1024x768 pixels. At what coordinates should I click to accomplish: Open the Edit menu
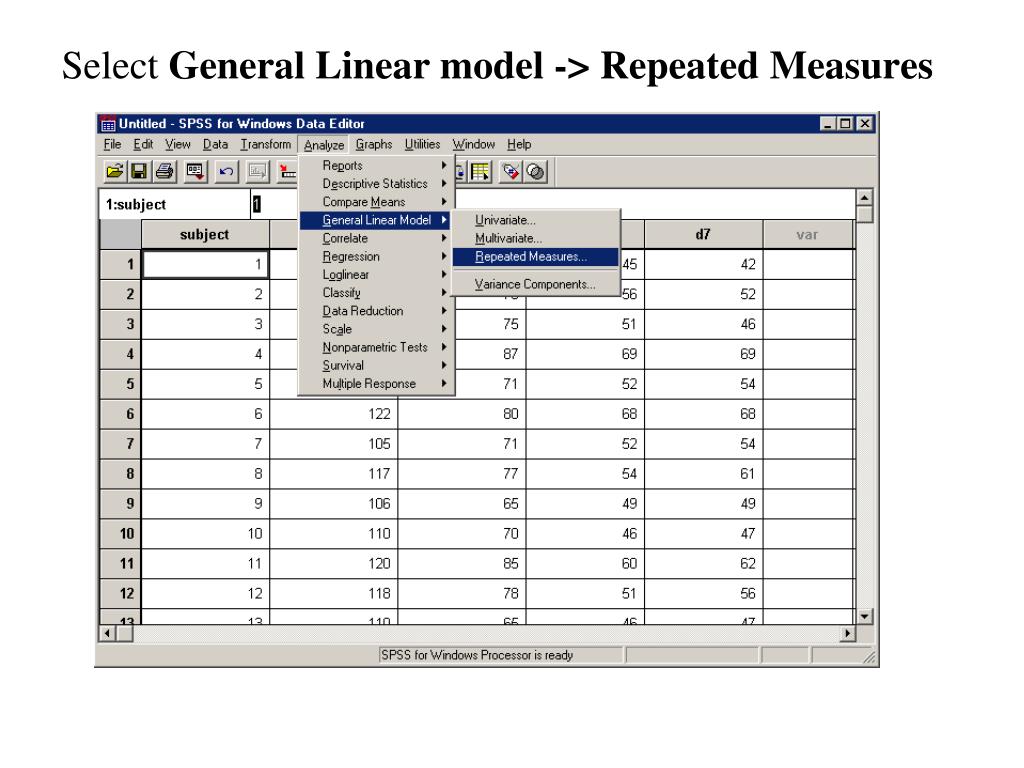click(143, 144)
